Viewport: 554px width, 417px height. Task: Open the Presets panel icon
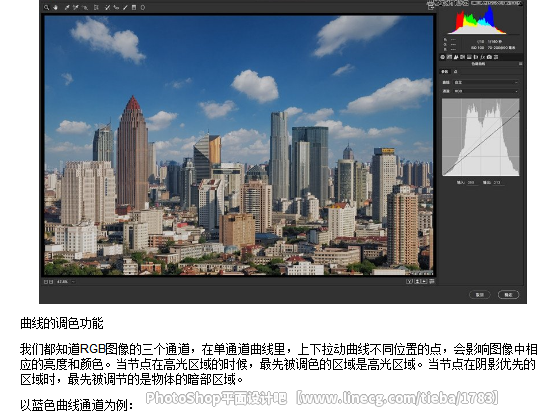click(496, 57)
